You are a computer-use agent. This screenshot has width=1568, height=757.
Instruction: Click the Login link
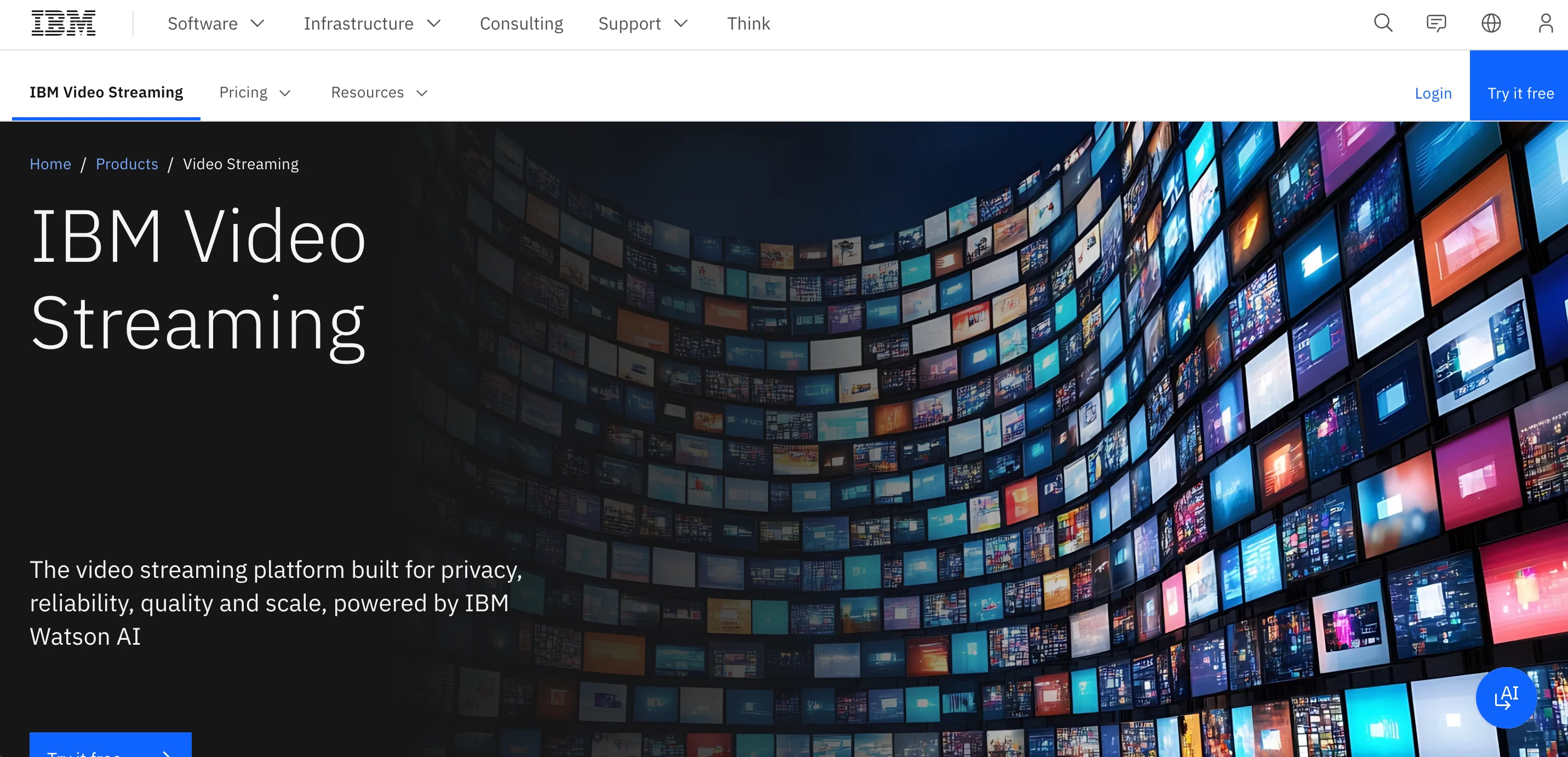(x=1433, y=93)
